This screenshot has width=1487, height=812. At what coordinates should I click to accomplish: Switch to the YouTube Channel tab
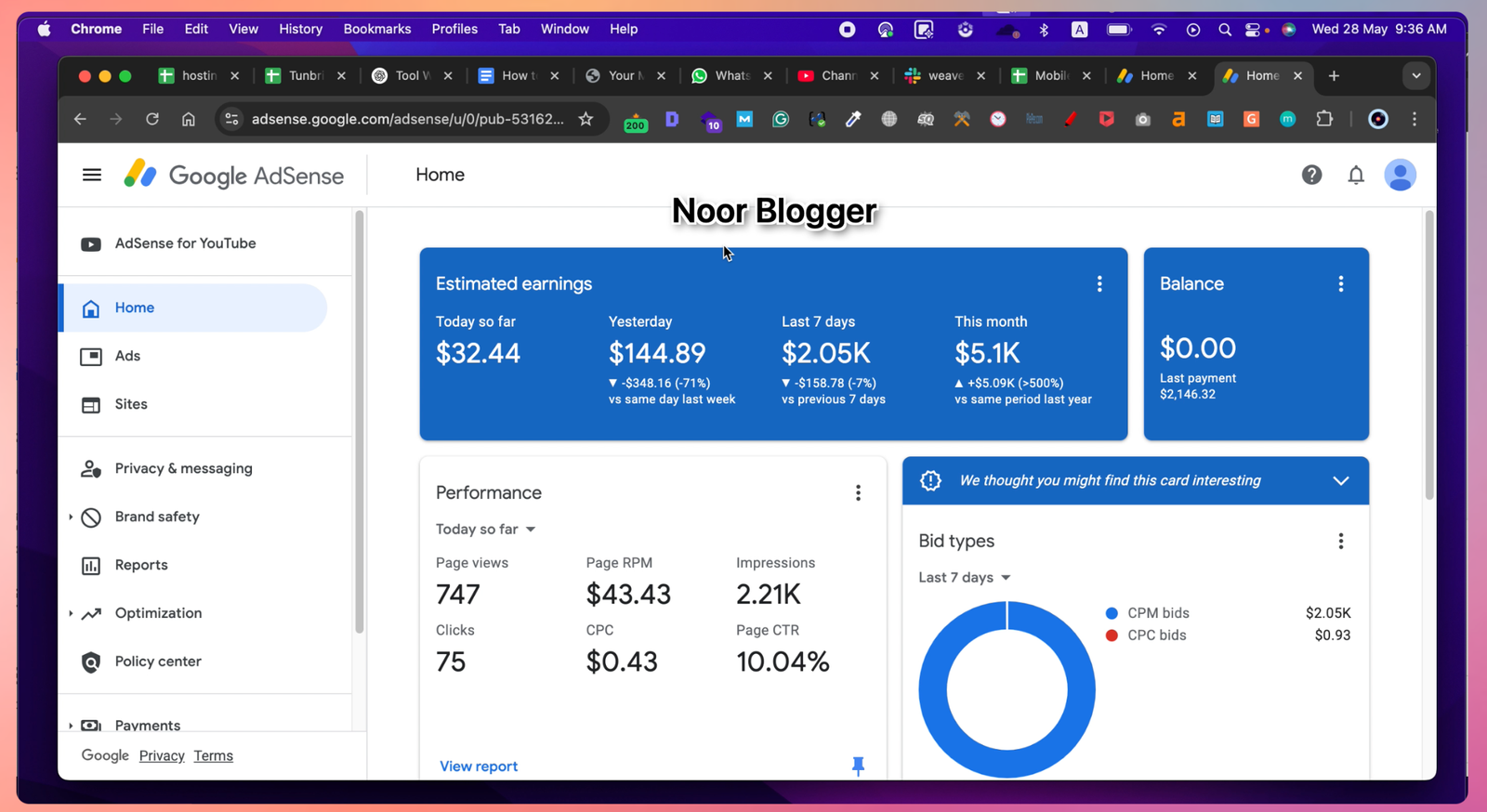tap(838, 76)
